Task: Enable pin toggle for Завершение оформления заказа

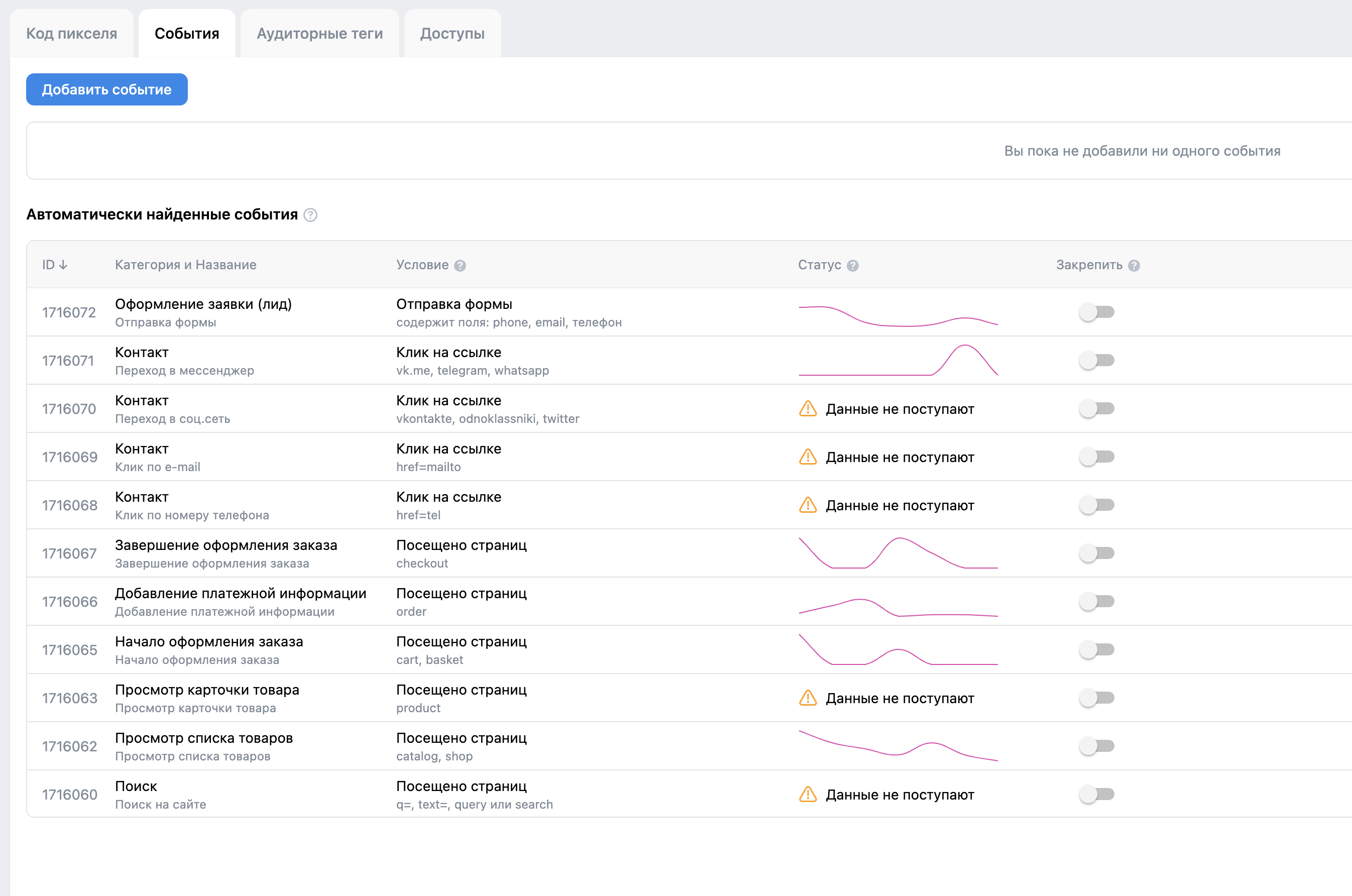Action: [x=1096, y=553]
